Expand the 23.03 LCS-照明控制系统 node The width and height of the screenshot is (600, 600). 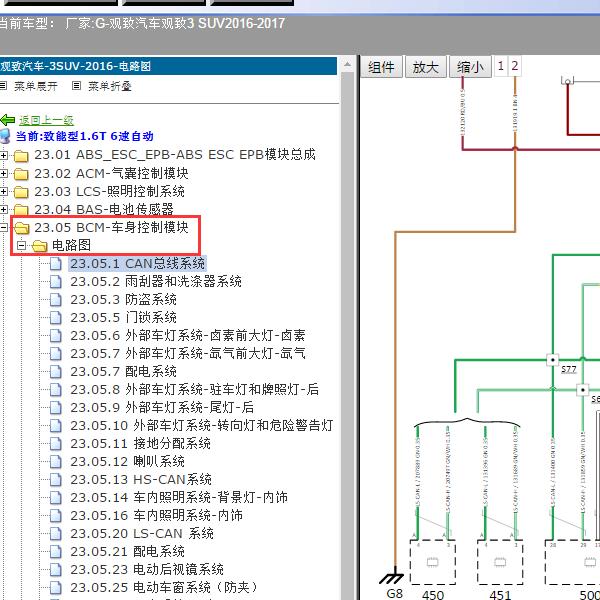click(3, 192)
